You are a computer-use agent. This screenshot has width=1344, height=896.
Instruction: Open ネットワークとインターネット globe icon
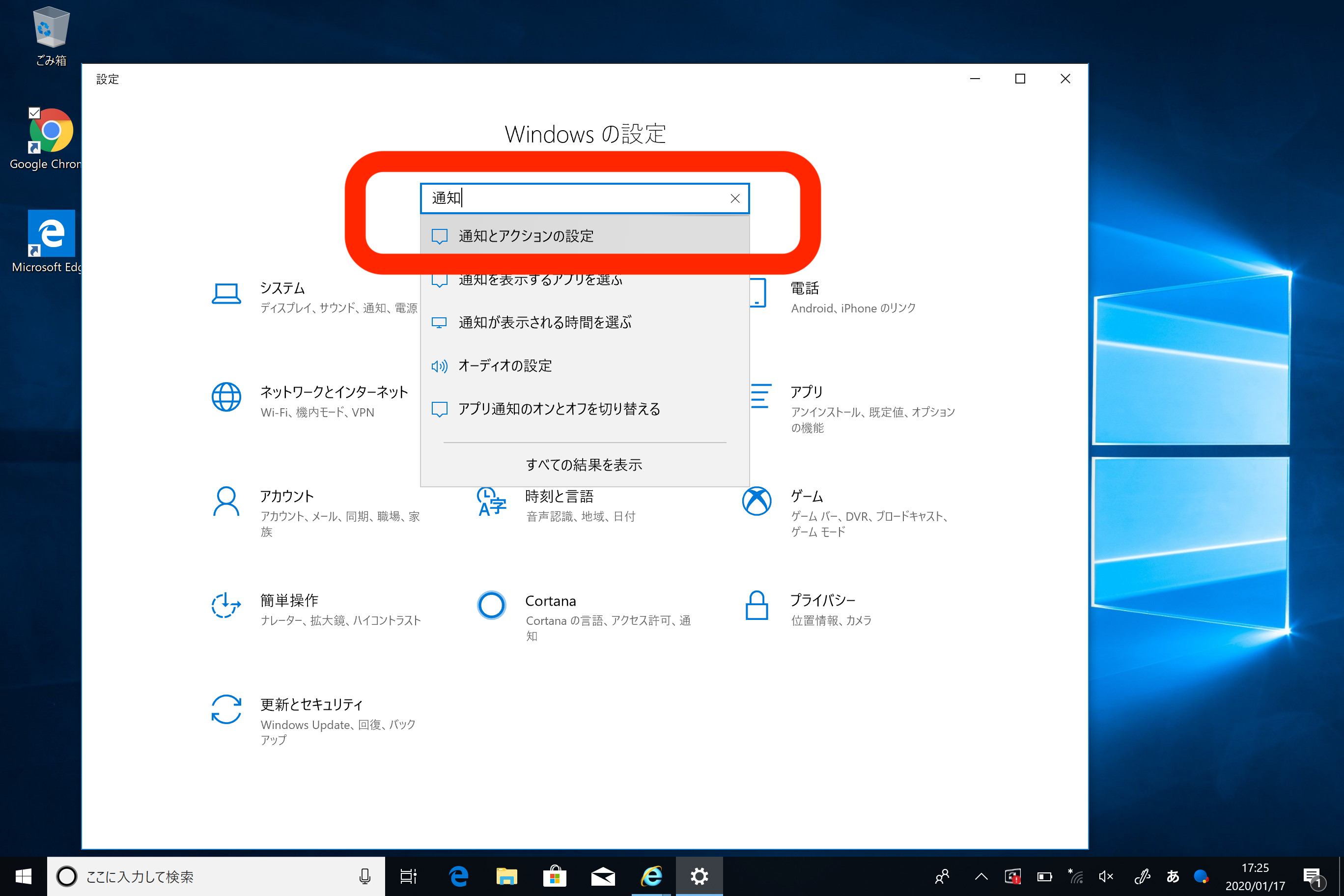tap(226, 397)
